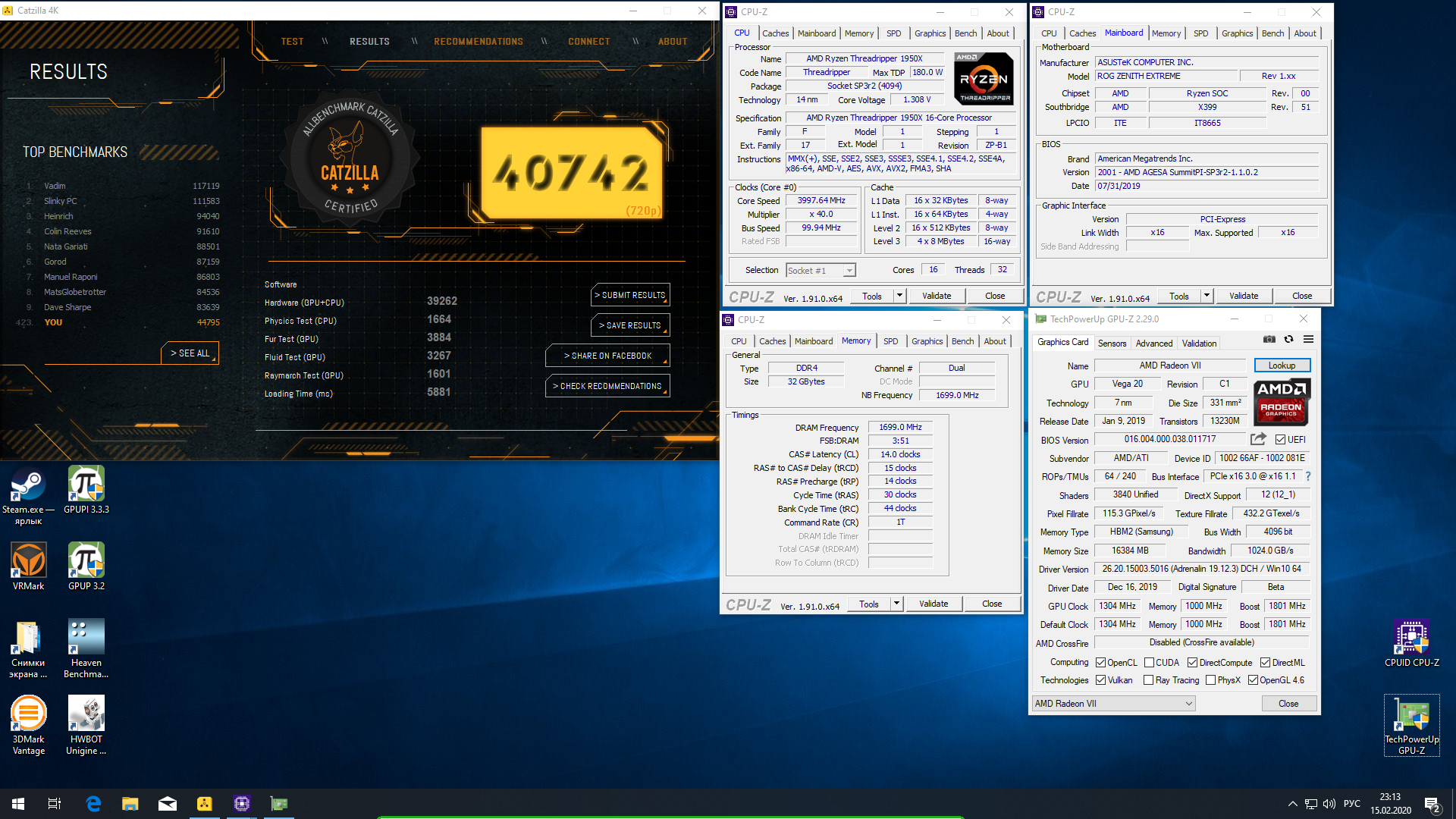This screenshot has width=1456, height=819.
Task: Open File Explorer from taskbar
Action: 130,804
